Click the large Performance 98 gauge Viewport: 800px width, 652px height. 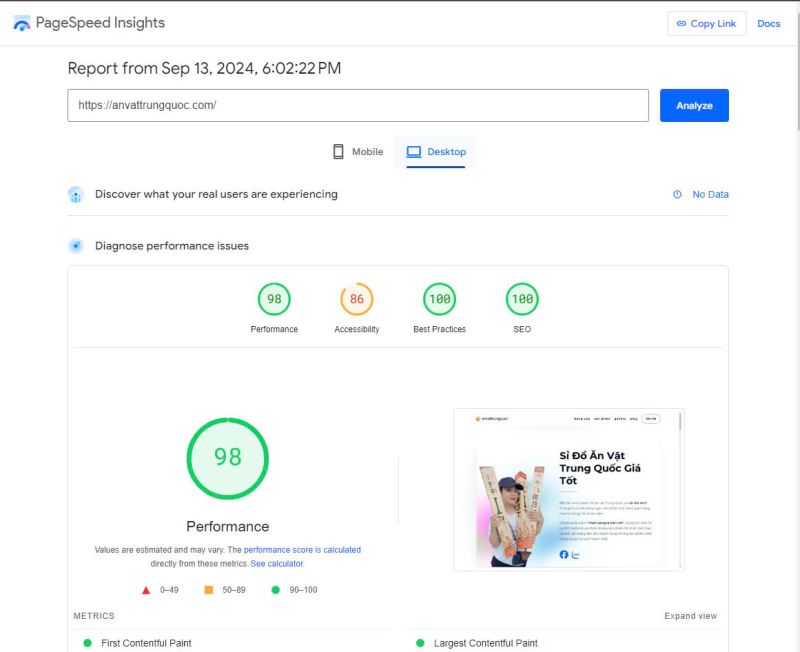[x=228, y=458]
